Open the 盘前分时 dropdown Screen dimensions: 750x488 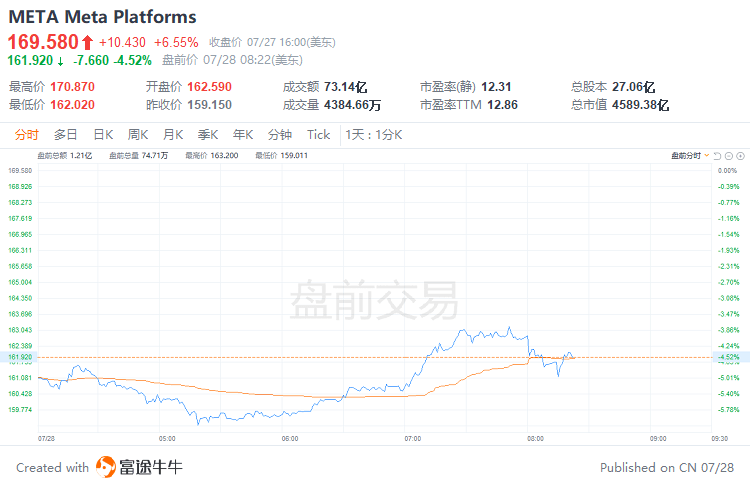tap(690, 156)
